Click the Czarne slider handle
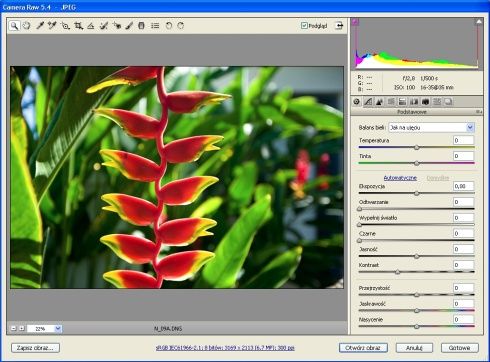 coord(359,240)
